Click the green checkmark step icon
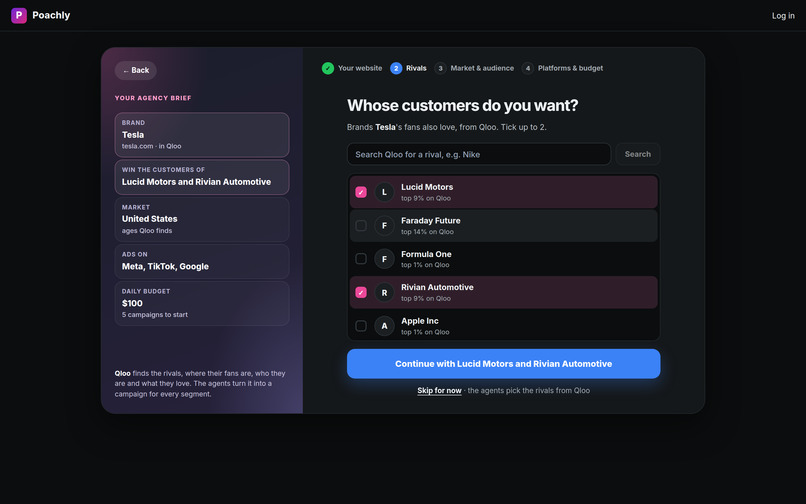Image resolution: width=806 pixels, height=504 pixels. [328, 68]
